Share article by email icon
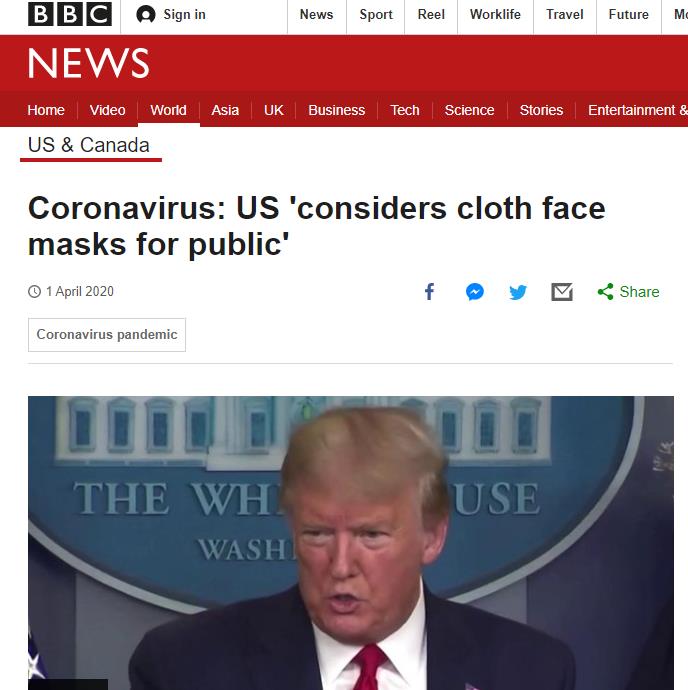The height and width of the screenshot is (690, 688). click(x=562, y=292)
